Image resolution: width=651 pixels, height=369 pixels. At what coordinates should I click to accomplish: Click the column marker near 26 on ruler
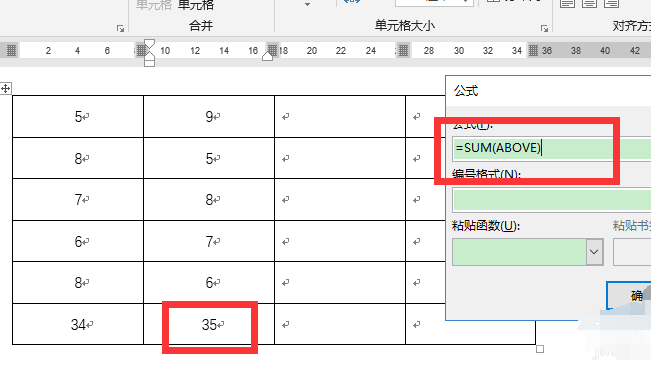point(403,51)
